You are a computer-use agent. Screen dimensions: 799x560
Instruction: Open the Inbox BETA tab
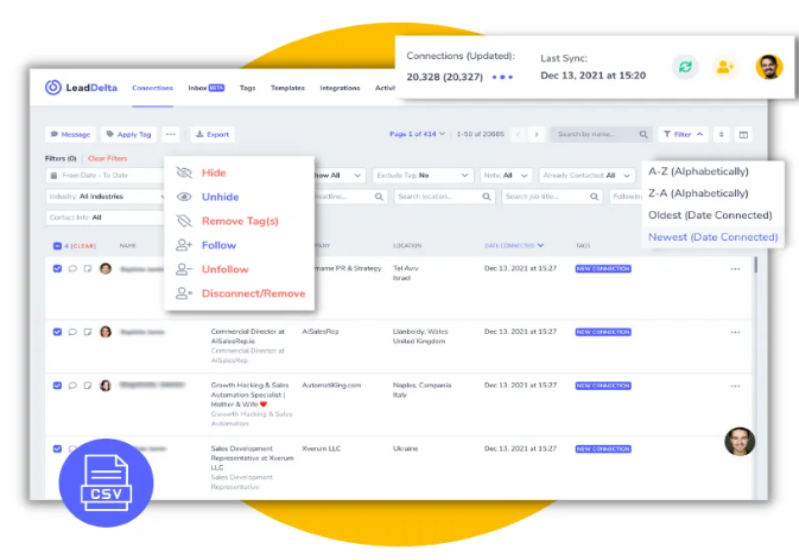(x=206, y=88)
